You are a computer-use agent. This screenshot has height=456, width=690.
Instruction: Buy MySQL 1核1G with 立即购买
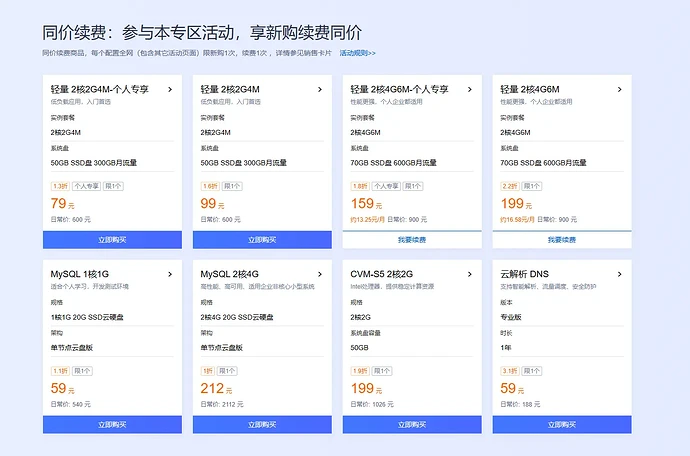(112, 425)
